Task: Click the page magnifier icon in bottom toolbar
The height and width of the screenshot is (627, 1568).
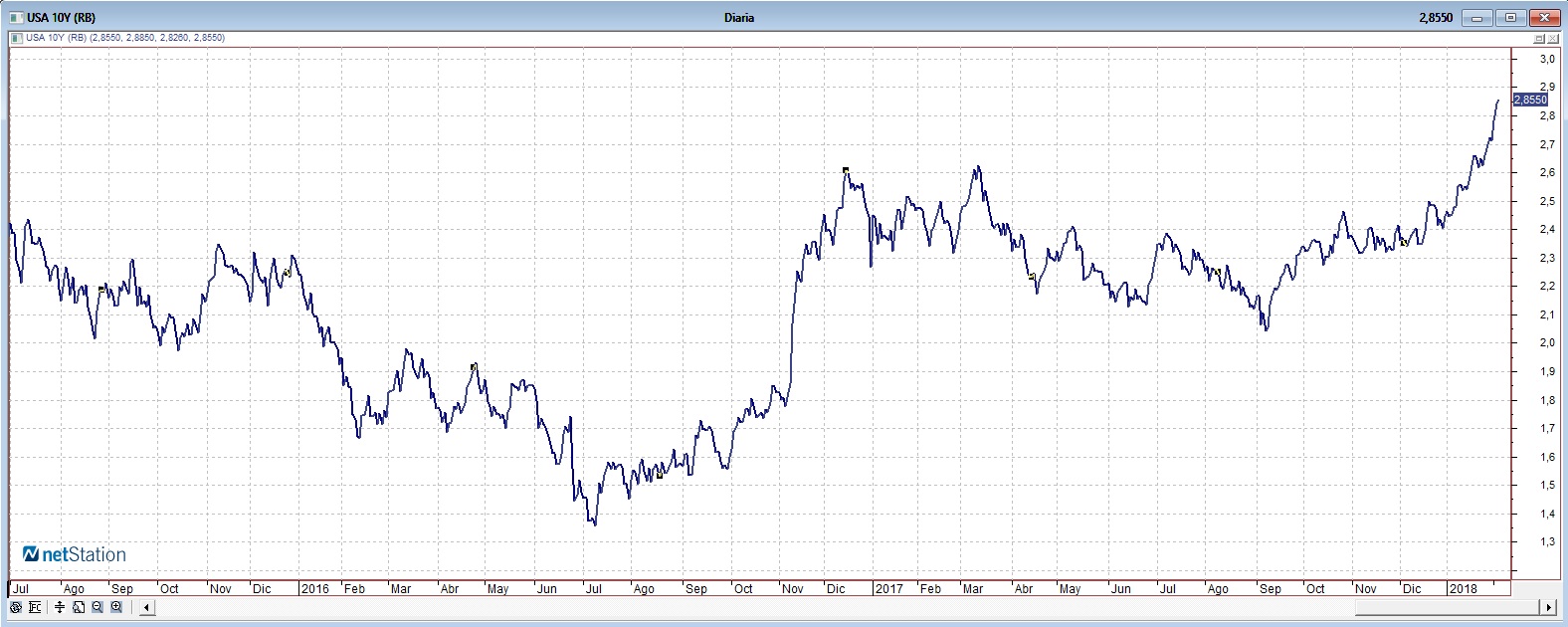Action: [x=79, y=607]
